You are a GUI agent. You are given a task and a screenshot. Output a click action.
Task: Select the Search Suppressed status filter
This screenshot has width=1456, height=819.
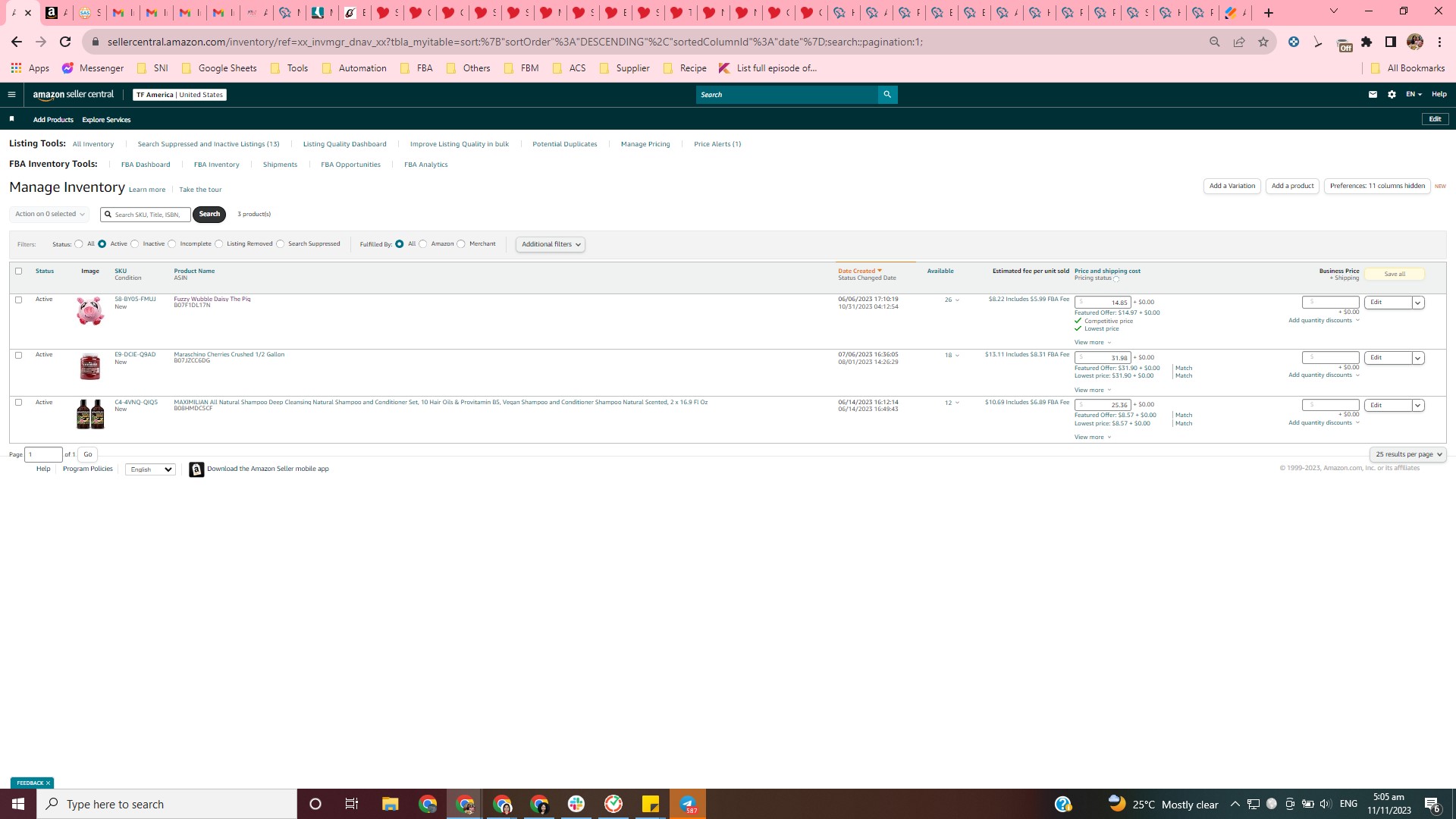[x=281, y=244]
